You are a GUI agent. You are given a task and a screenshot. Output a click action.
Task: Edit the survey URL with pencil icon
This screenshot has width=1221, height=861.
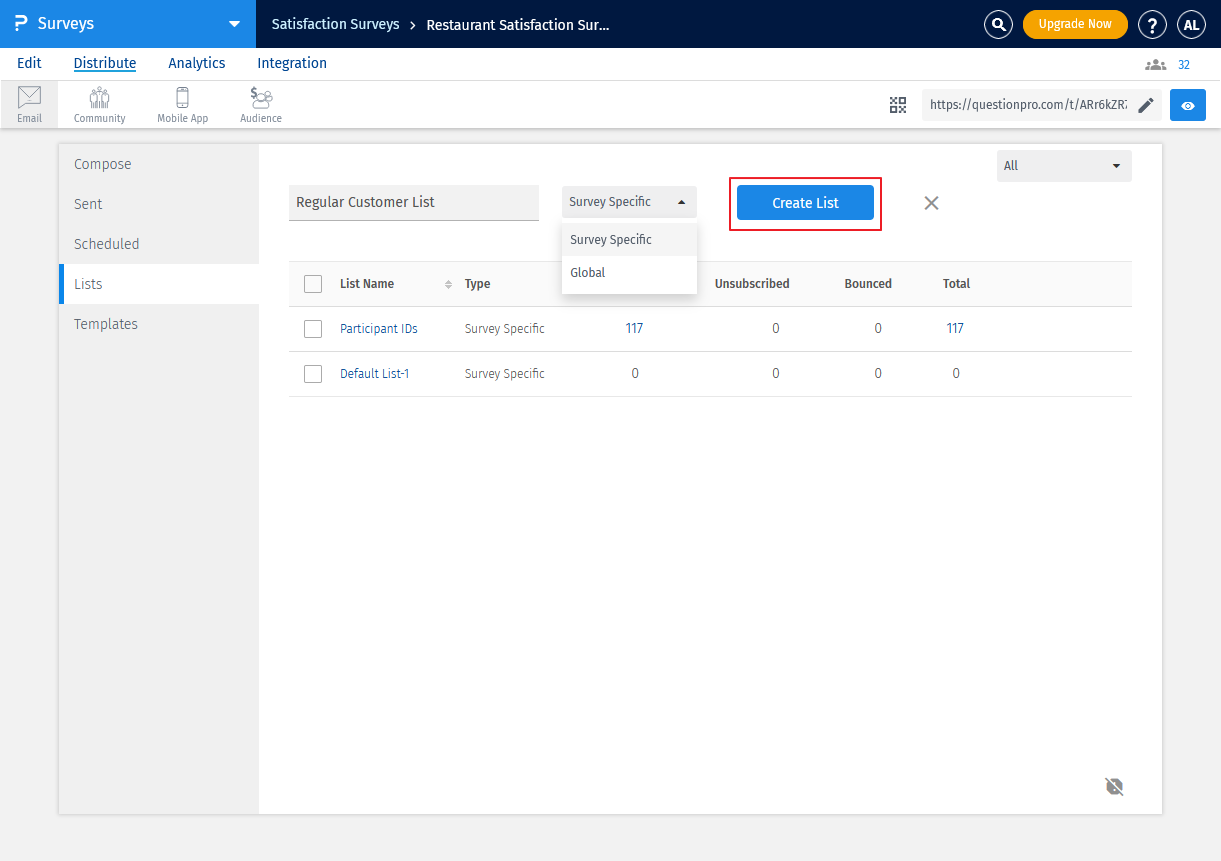coord(1146,105)
